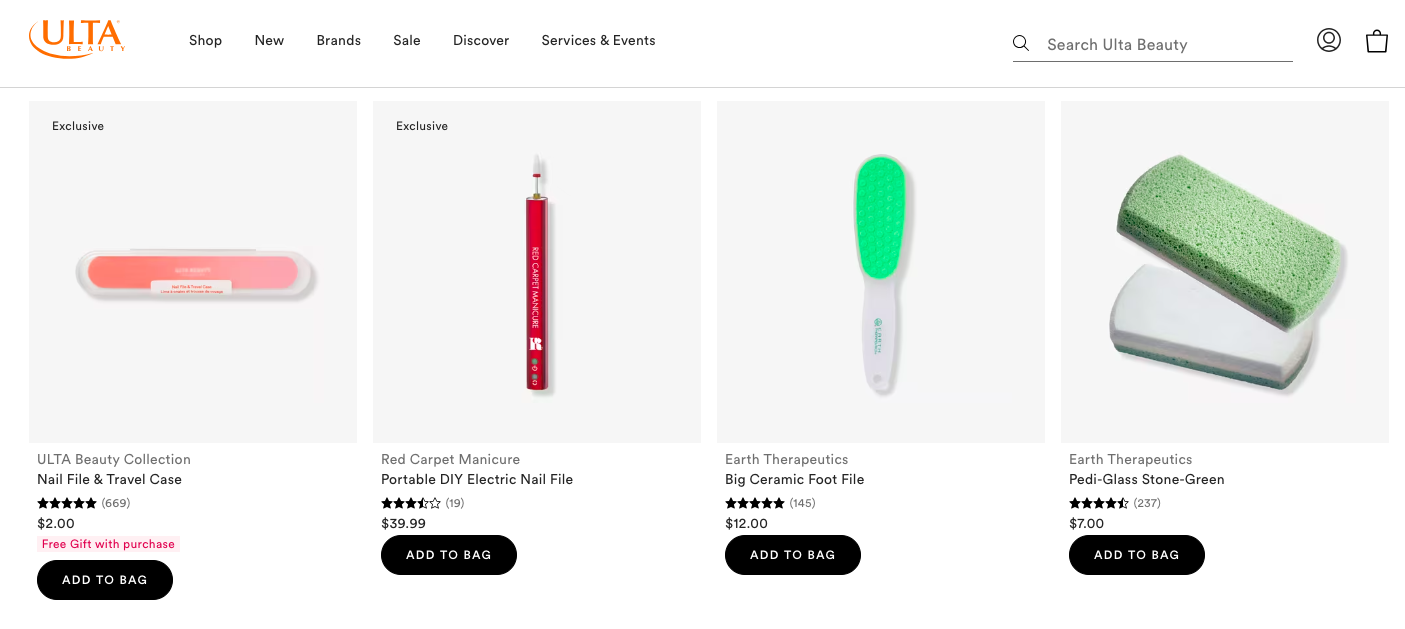Viewport: 1405px width, 629px height.
Task: Open the Pedi-Glass Stone-Green product title
Action: tap(1146, 479)
